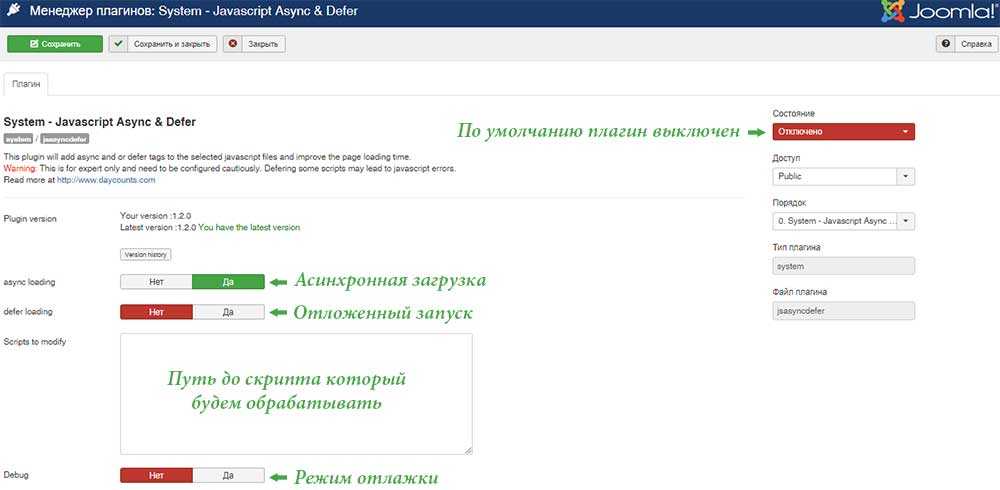The image size is (1000, 490).
Task: Click the Файл плагина jsasyncdefer field
Action: 843,311
